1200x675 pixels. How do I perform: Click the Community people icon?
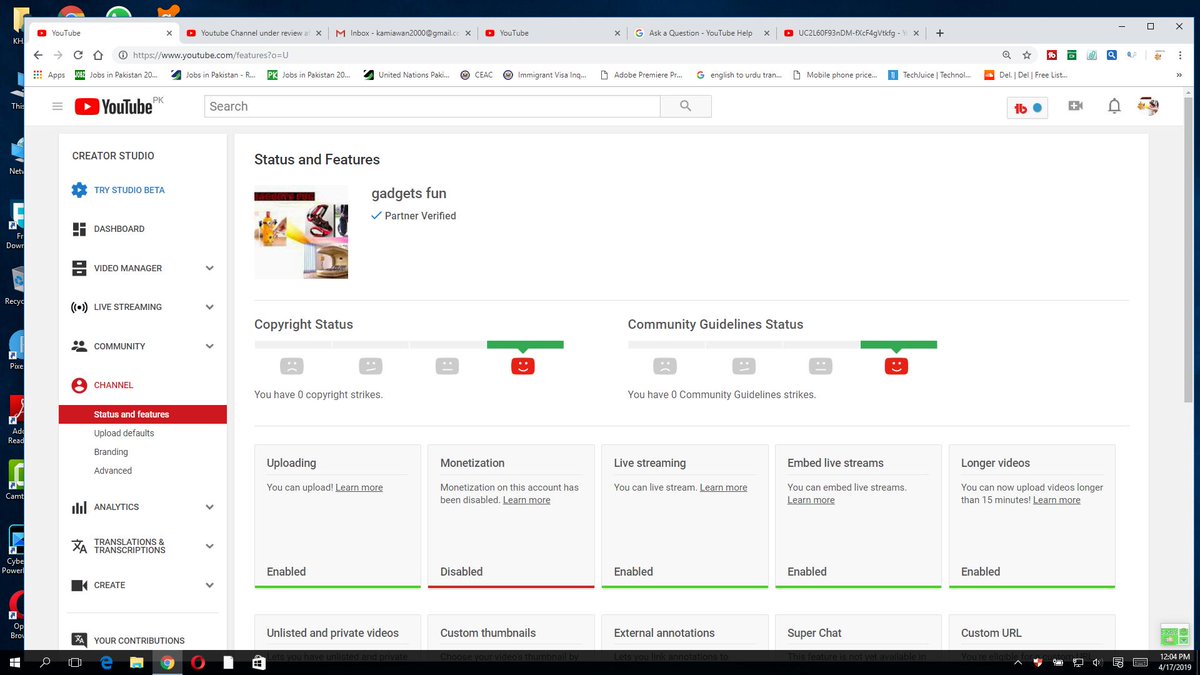point(79,346)
